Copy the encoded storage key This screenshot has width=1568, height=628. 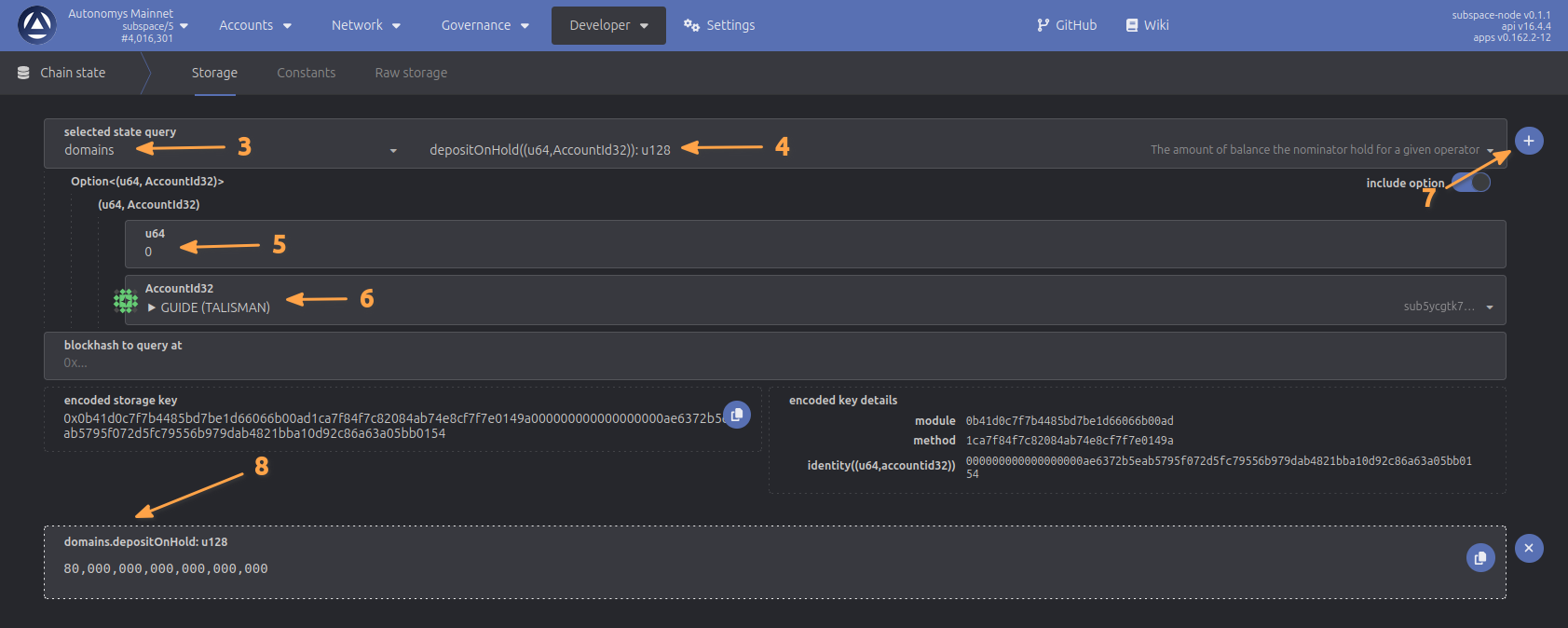pos(737,415)
